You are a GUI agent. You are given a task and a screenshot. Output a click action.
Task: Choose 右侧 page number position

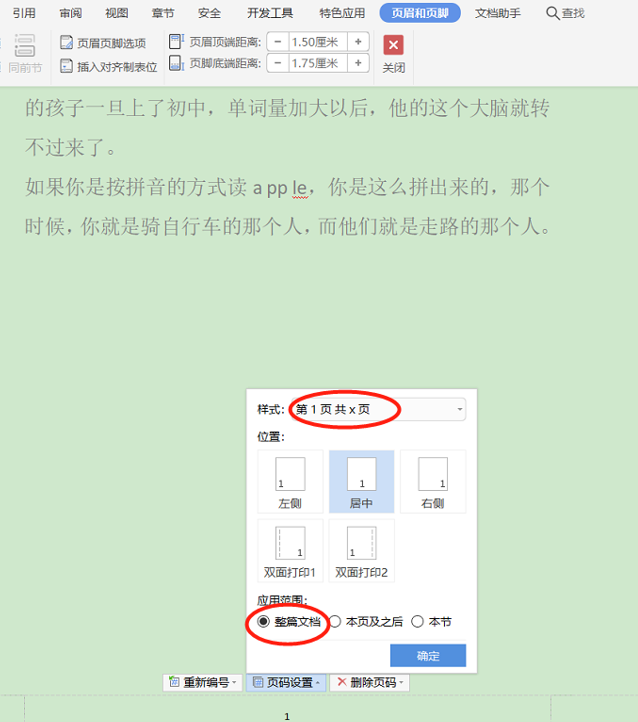point(433,482)
